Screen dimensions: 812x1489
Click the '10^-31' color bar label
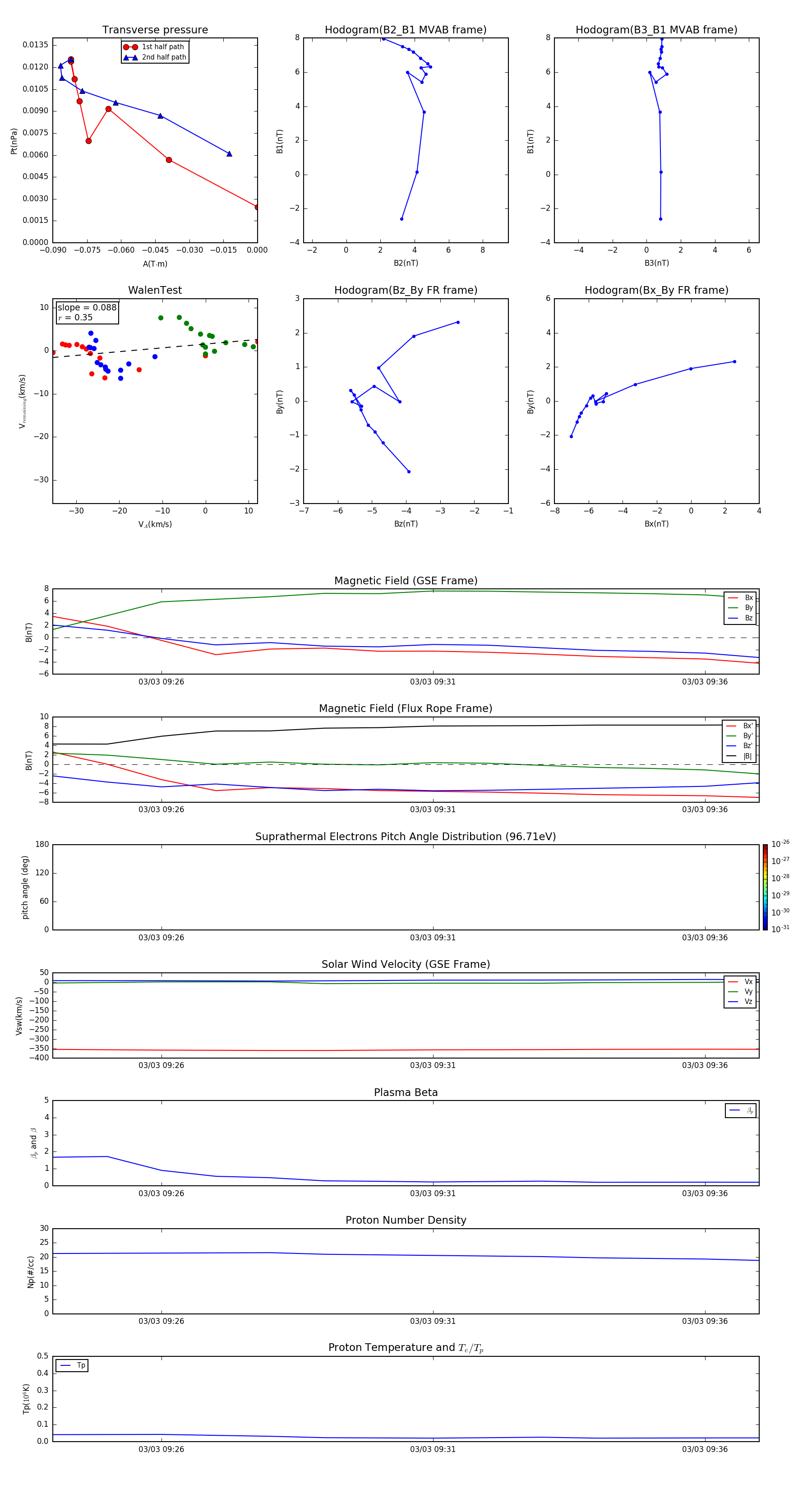[x=780, y=929]
